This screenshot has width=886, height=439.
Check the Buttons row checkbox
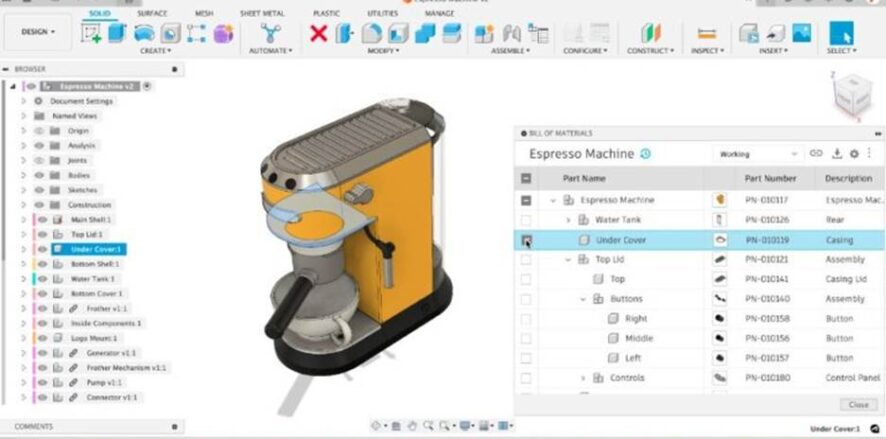pyautogui.click(x=525, y=299)
